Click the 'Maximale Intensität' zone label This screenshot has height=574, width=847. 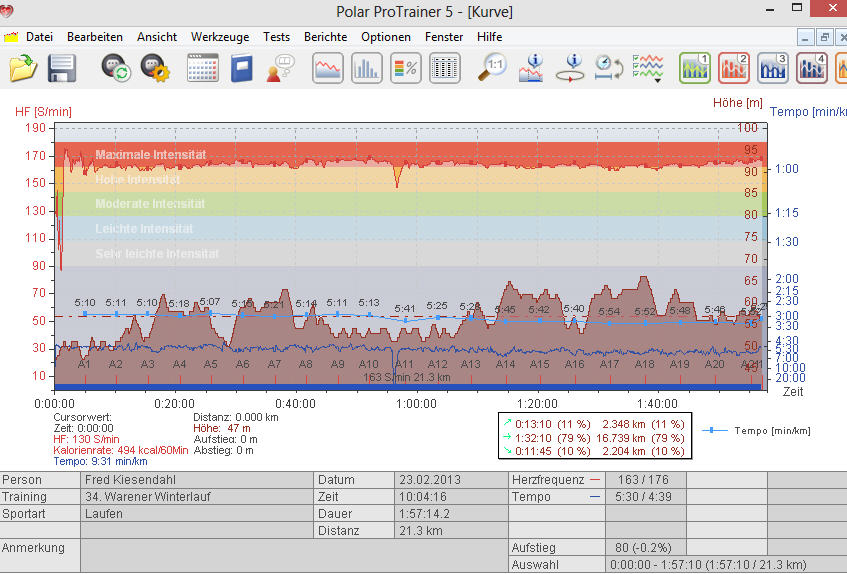[150, 154]
